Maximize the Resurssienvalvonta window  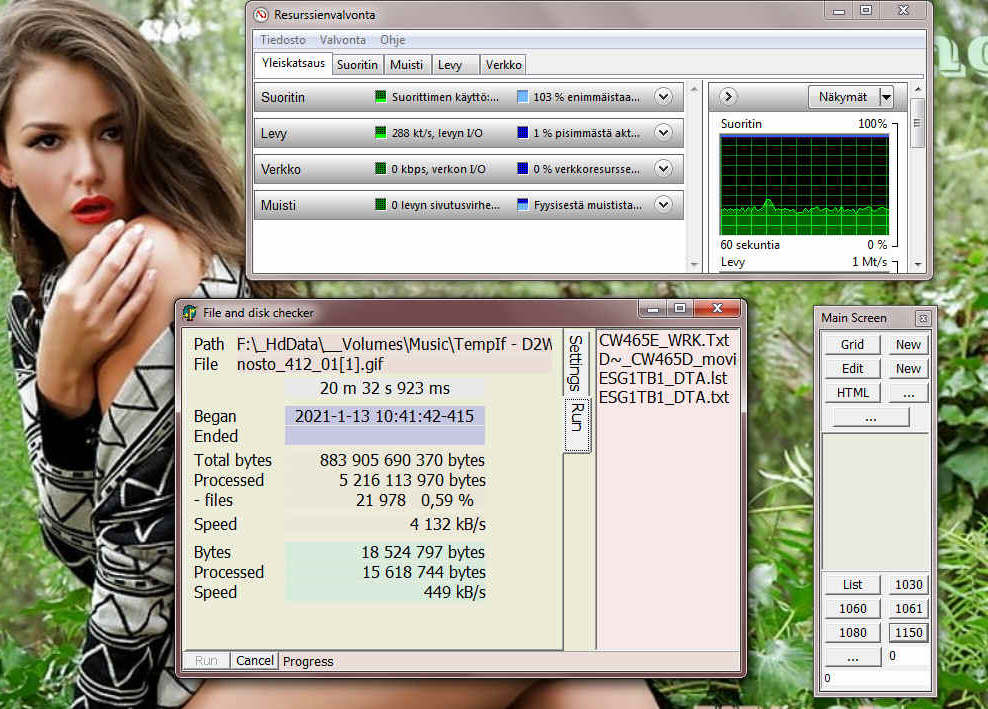866,11
